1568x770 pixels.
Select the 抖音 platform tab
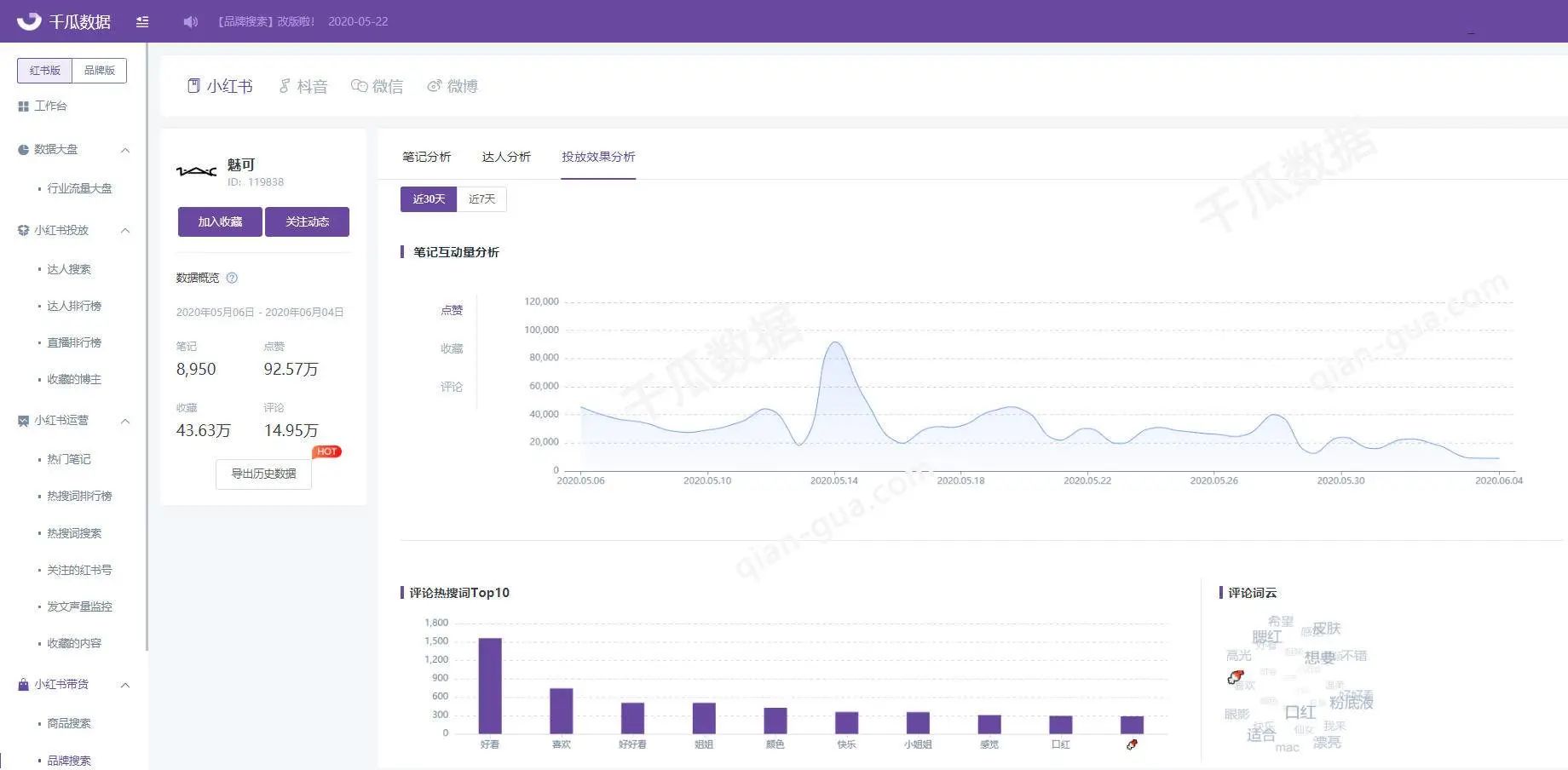pos(303,86)
